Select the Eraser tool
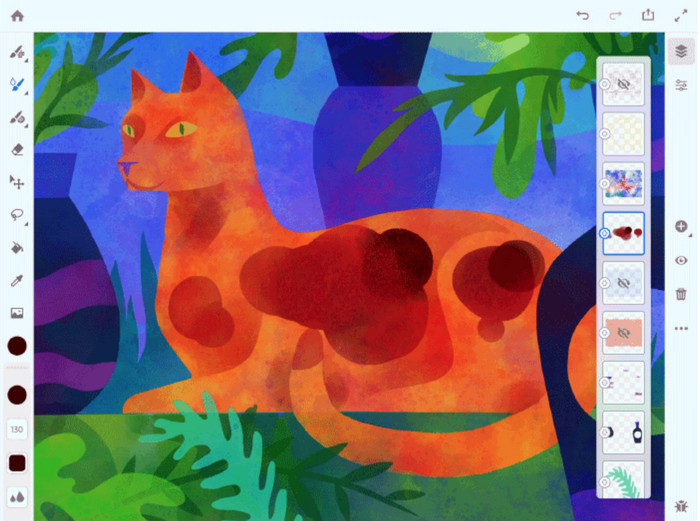Image resolution: width=700 pixels, height=521 pixels. click(16, 149)
